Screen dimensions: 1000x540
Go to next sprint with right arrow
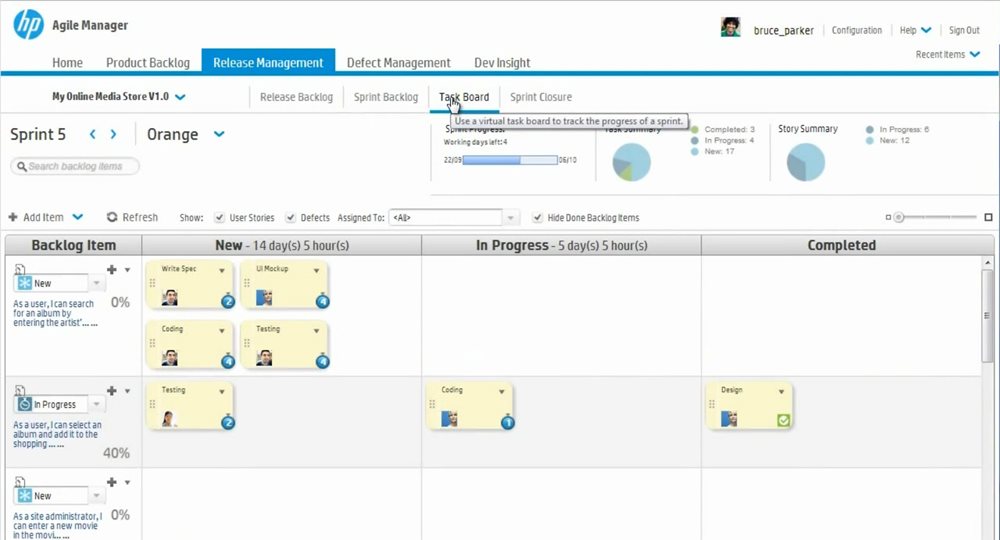point(114,134)
